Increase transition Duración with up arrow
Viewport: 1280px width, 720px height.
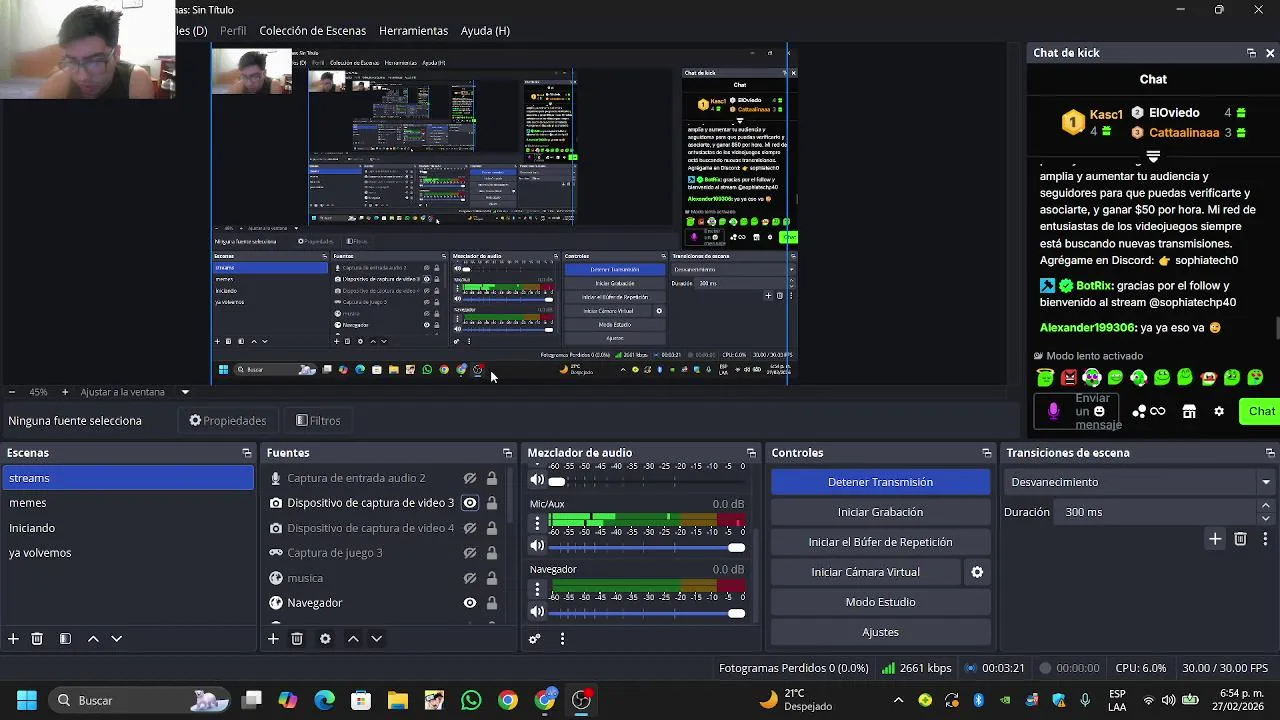[x=1265, y=507]
